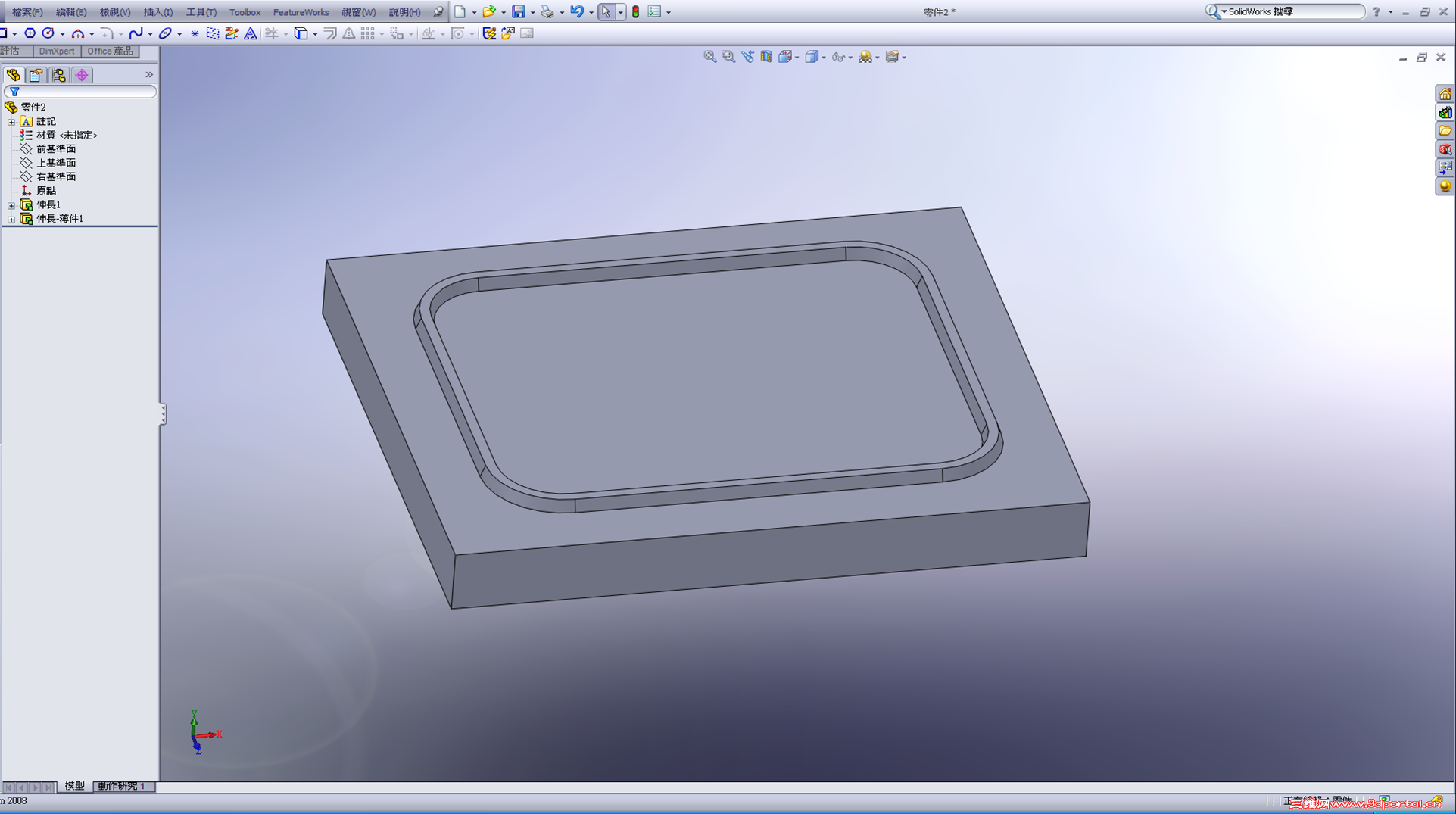This screenshot has height=814, width=1456.
Task: Expand the 伸長1 feature node
Action: tap(11, 205)
